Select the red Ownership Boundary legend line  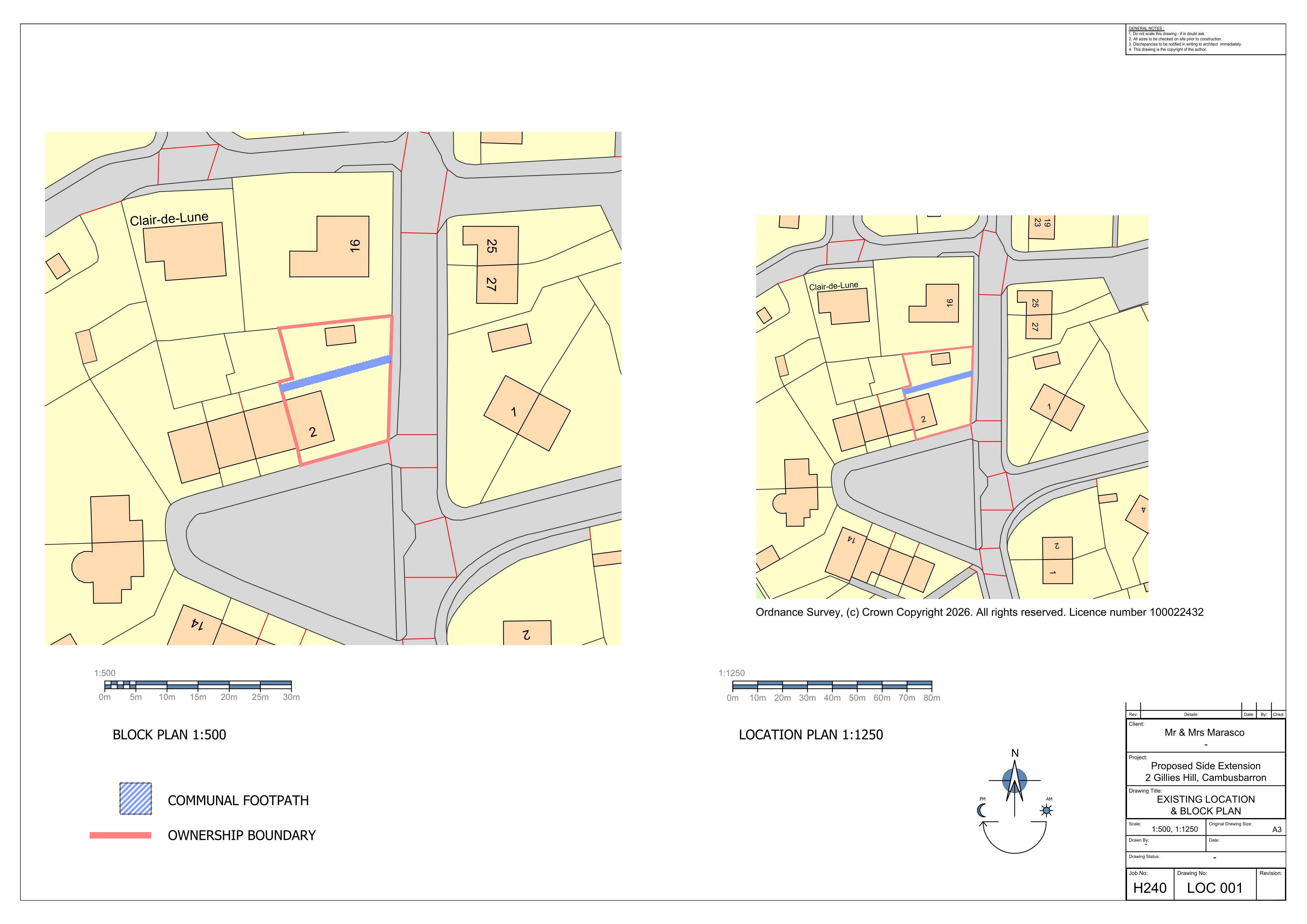click(120, 835)
